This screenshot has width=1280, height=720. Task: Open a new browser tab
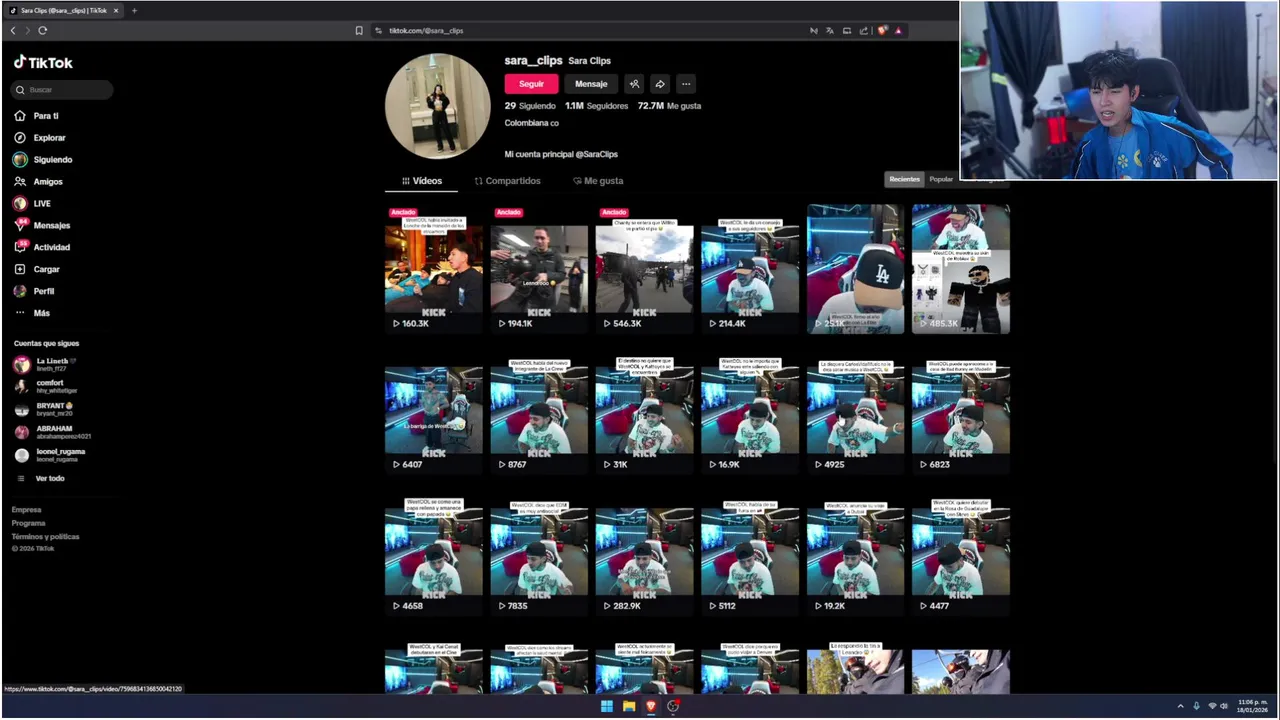tap(134, 11)
